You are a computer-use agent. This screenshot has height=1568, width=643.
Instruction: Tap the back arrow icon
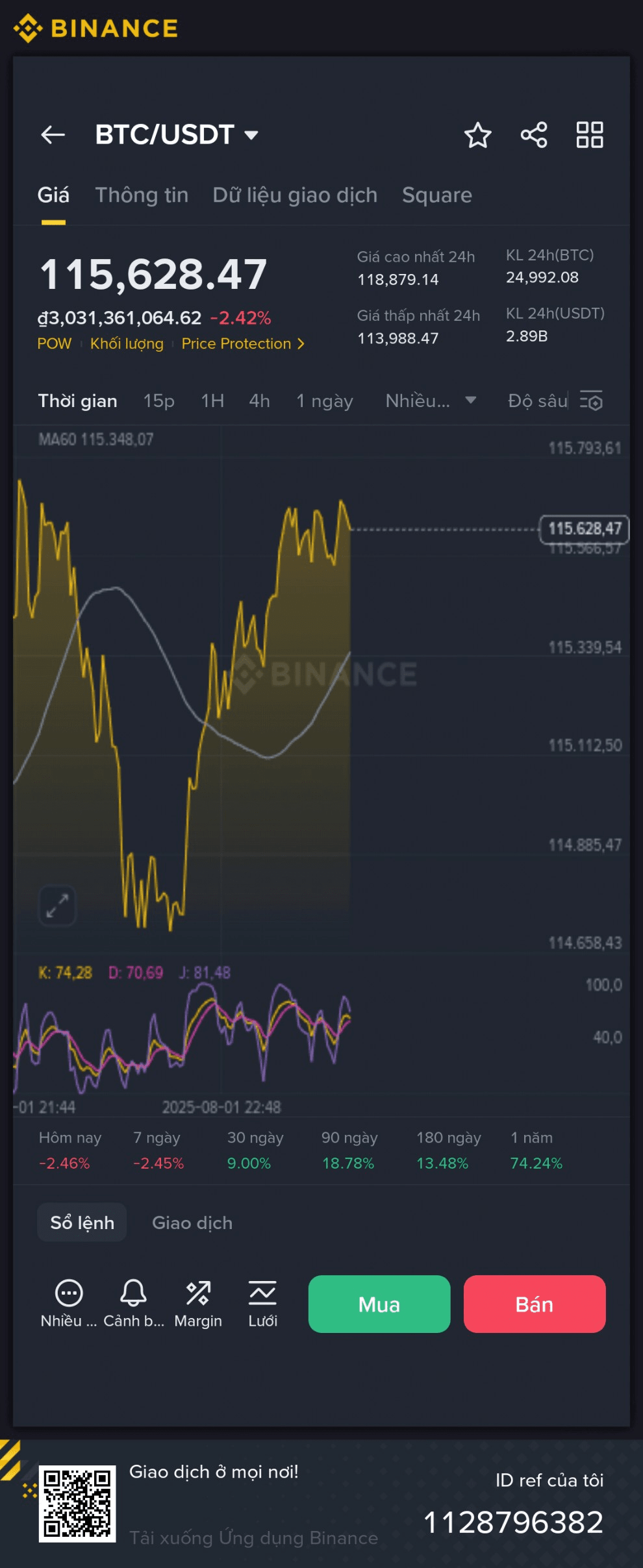pyautogui.click(x=53, y=135)
